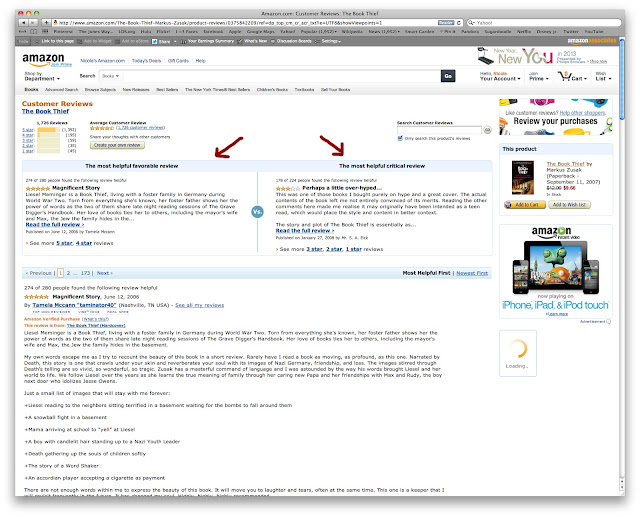Click the Safari forward navigation arrow
This screenshot has height=517, width=640.
click(x=33, y=23)
